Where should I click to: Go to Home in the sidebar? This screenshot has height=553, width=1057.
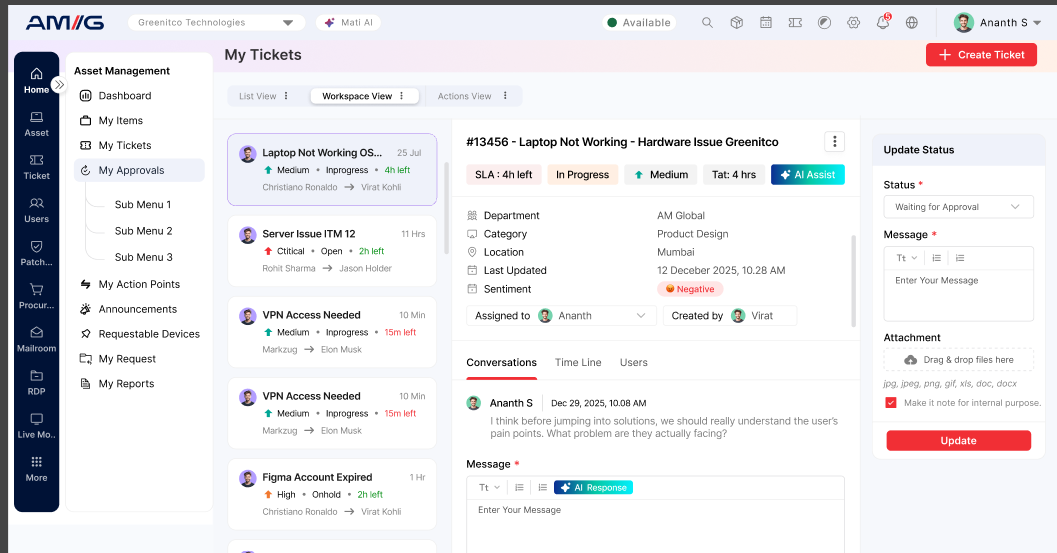(x=36, y=80)
